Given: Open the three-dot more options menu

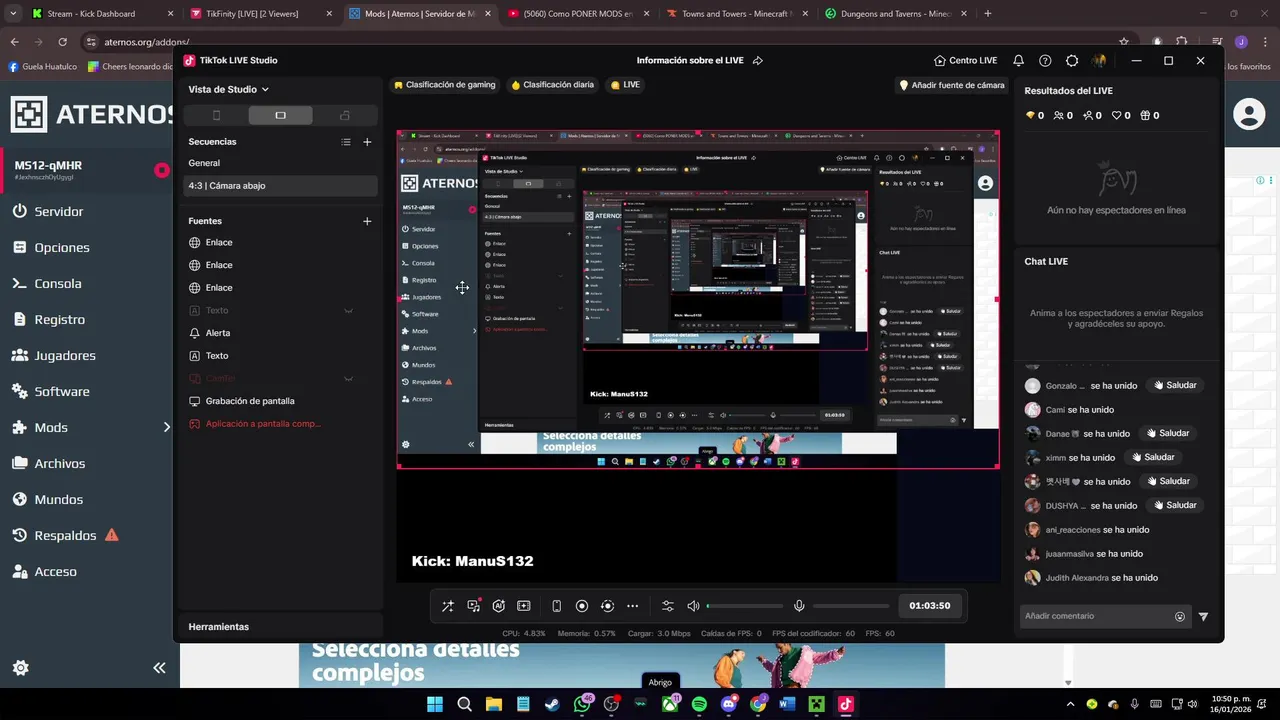Looking at the screenshot, I should coord(632,606).
